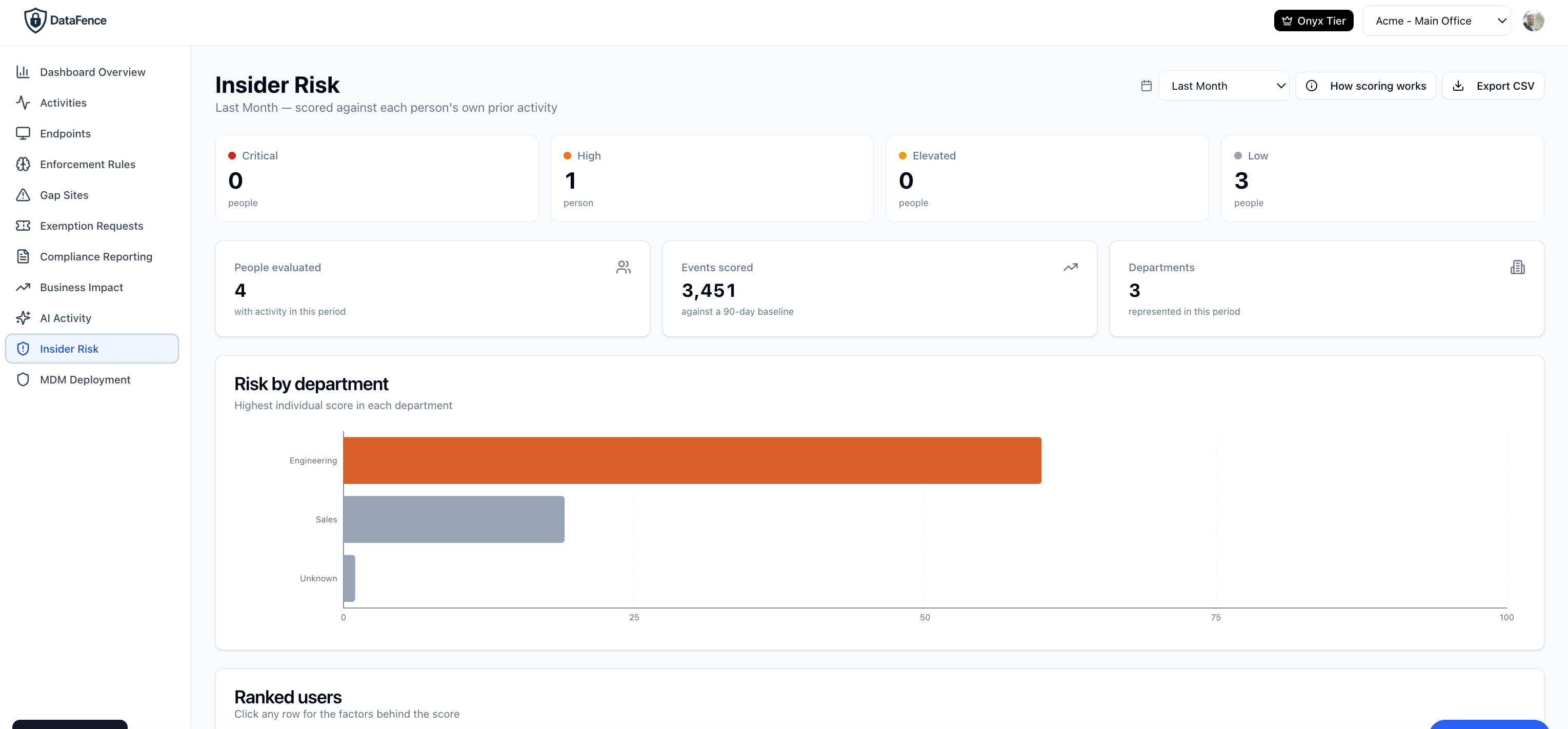The image size is (1568, 729).
Task: Click the x-axis tick label 100
Action: 1506,618
